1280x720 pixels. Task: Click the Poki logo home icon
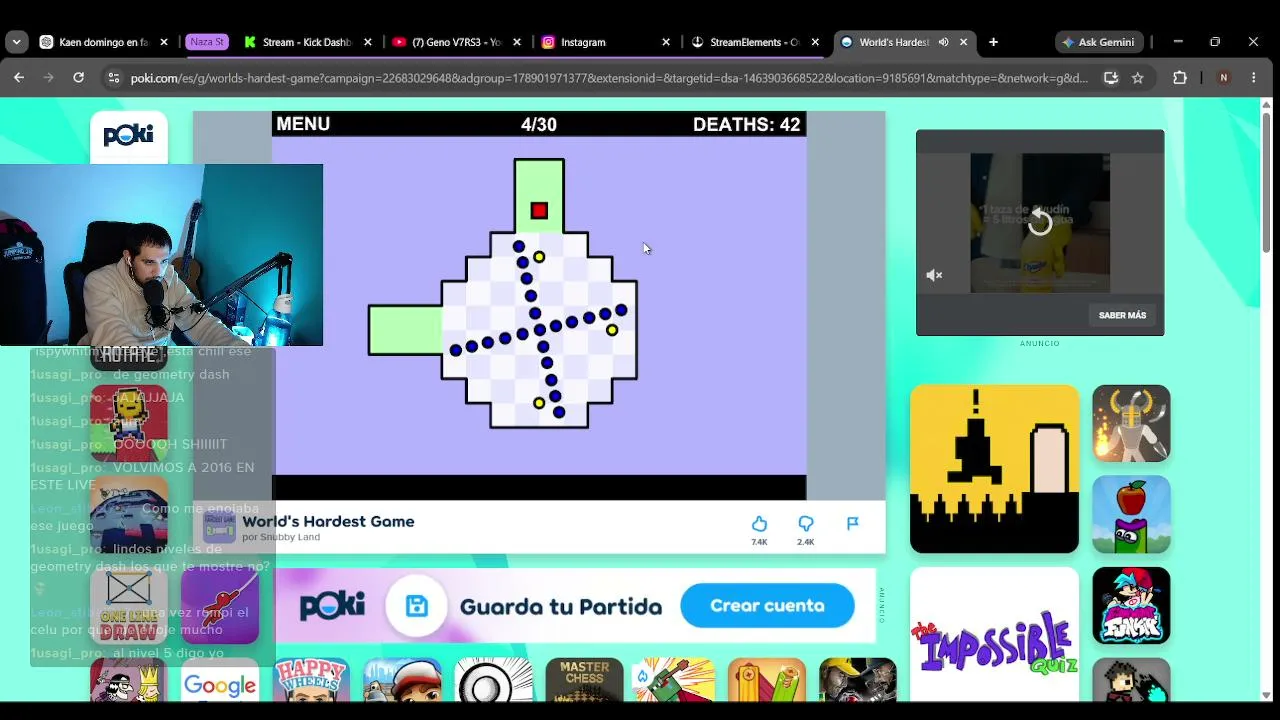(x=129, y=135)
